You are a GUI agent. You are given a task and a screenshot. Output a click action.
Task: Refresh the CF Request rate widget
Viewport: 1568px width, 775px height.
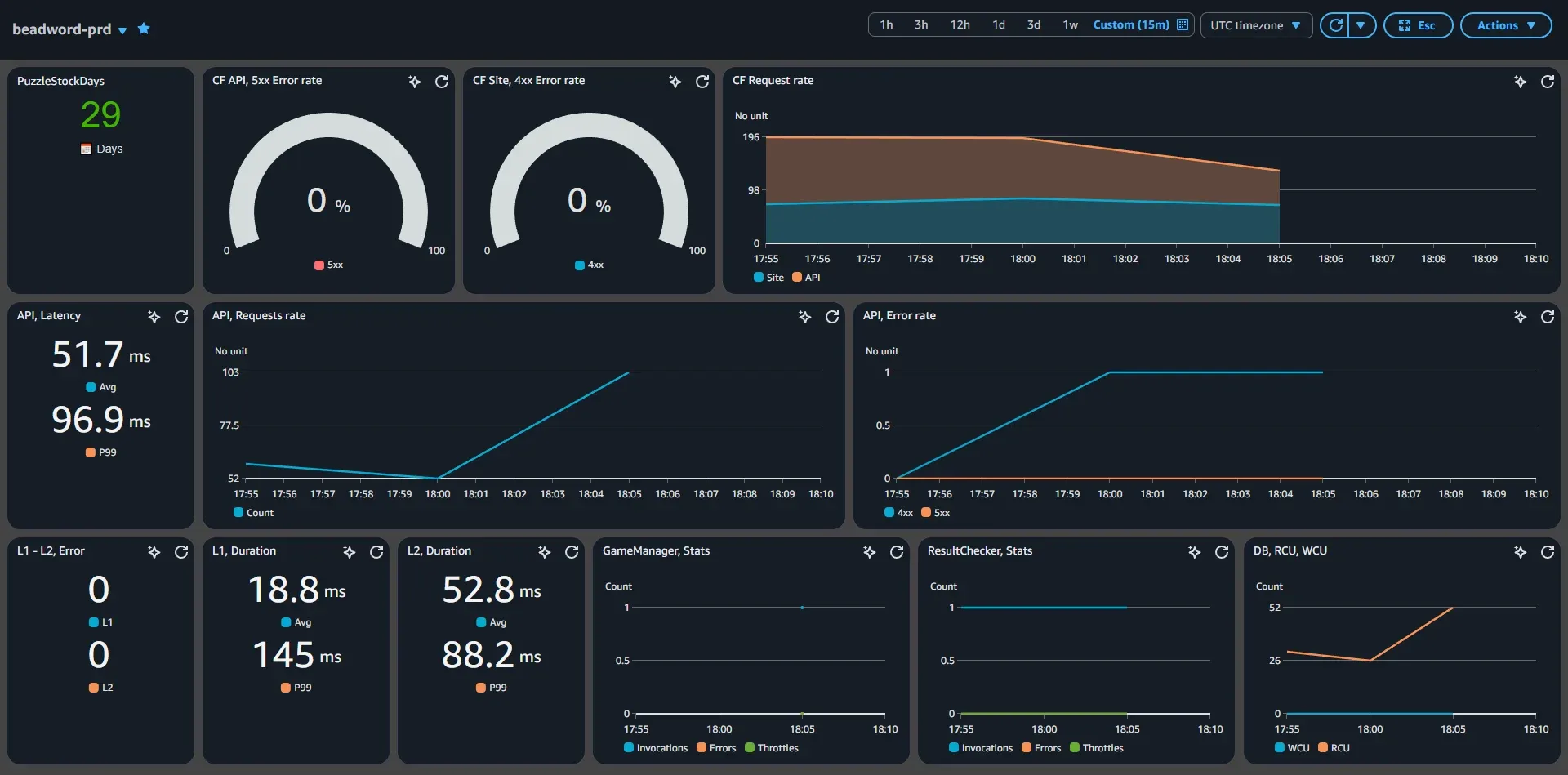[x=1548, y=82]
